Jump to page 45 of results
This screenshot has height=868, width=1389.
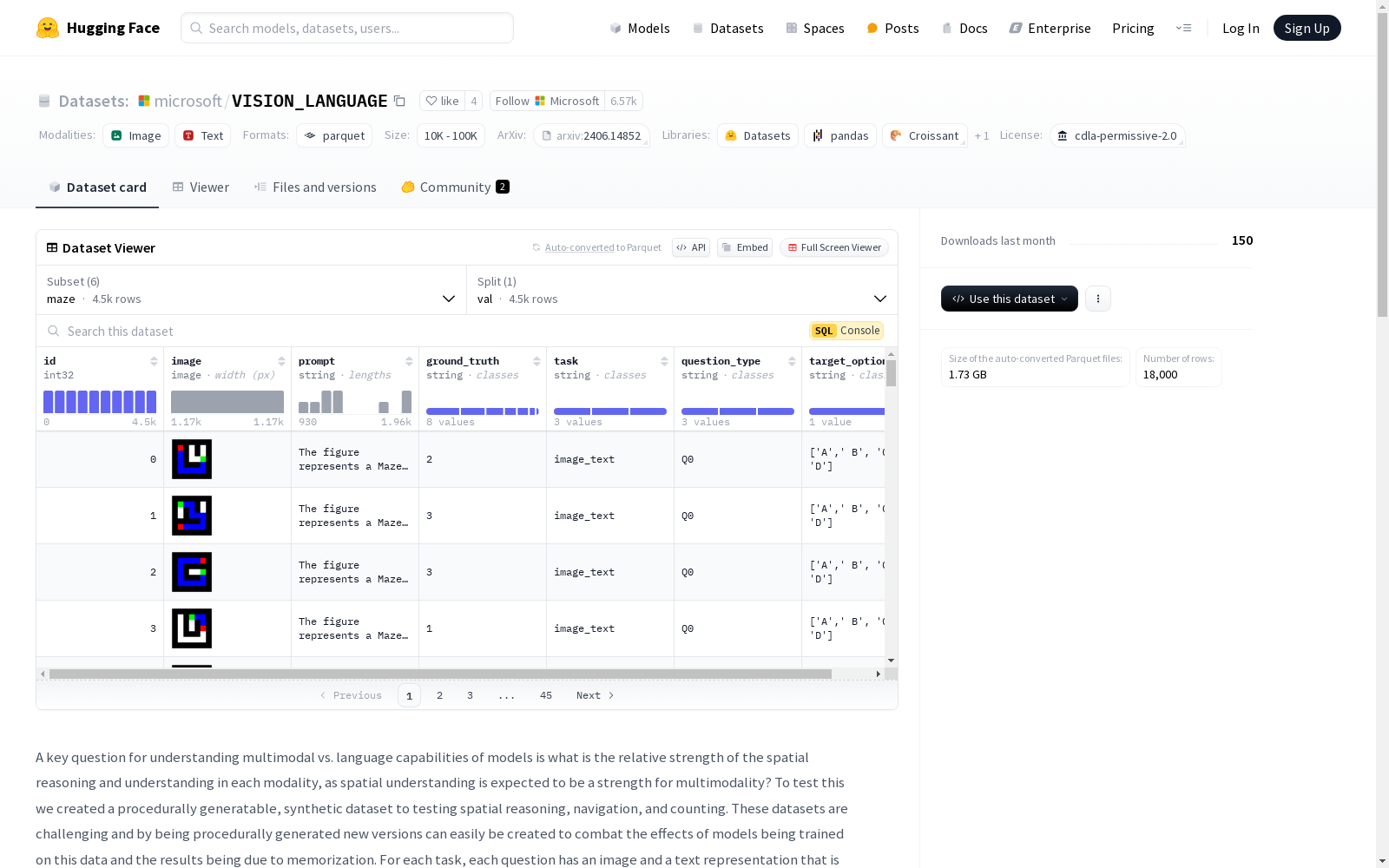[546, 695]
